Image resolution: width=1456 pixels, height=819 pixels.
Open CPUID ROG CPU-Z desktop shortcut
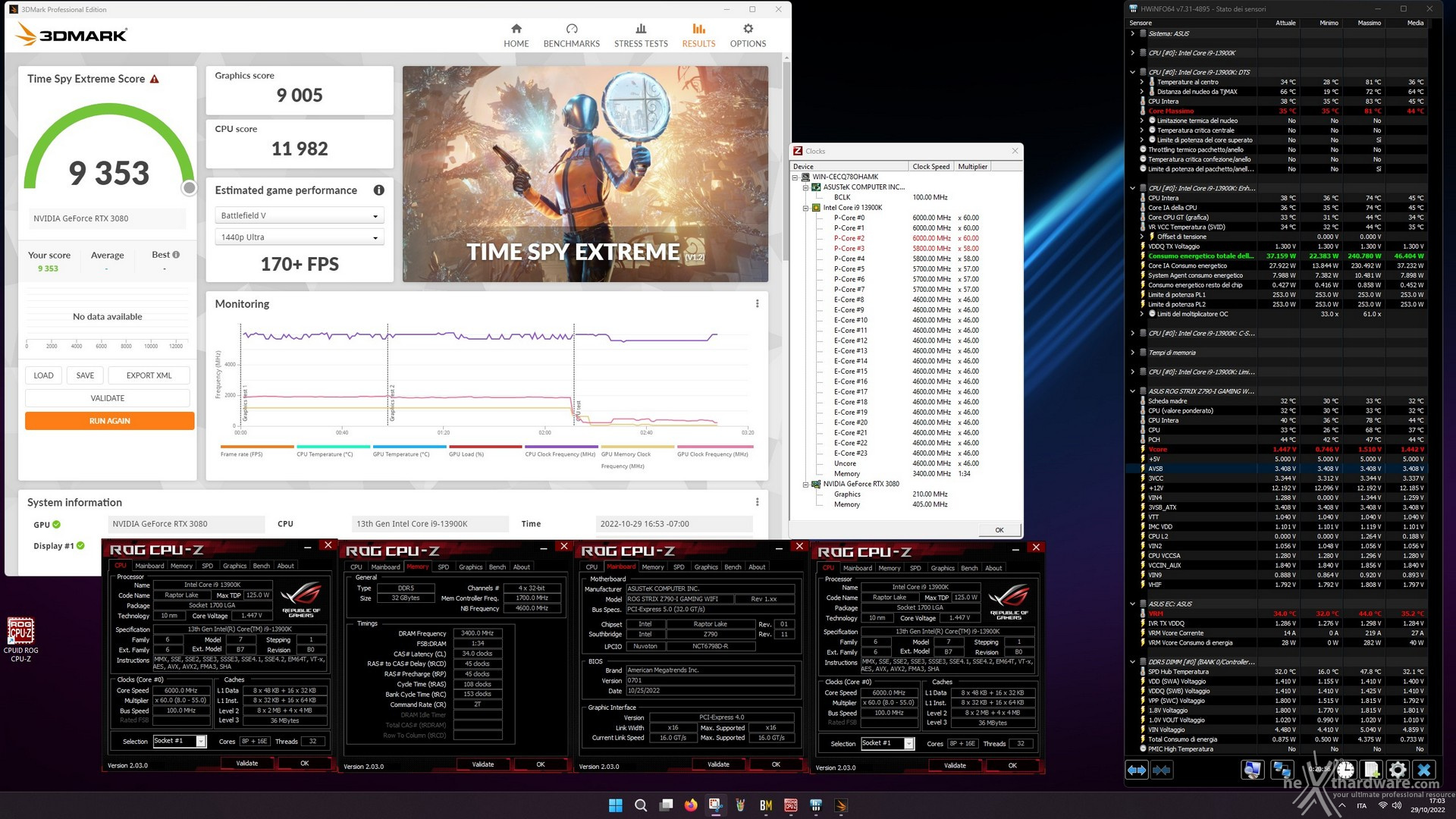coord(21,639)
